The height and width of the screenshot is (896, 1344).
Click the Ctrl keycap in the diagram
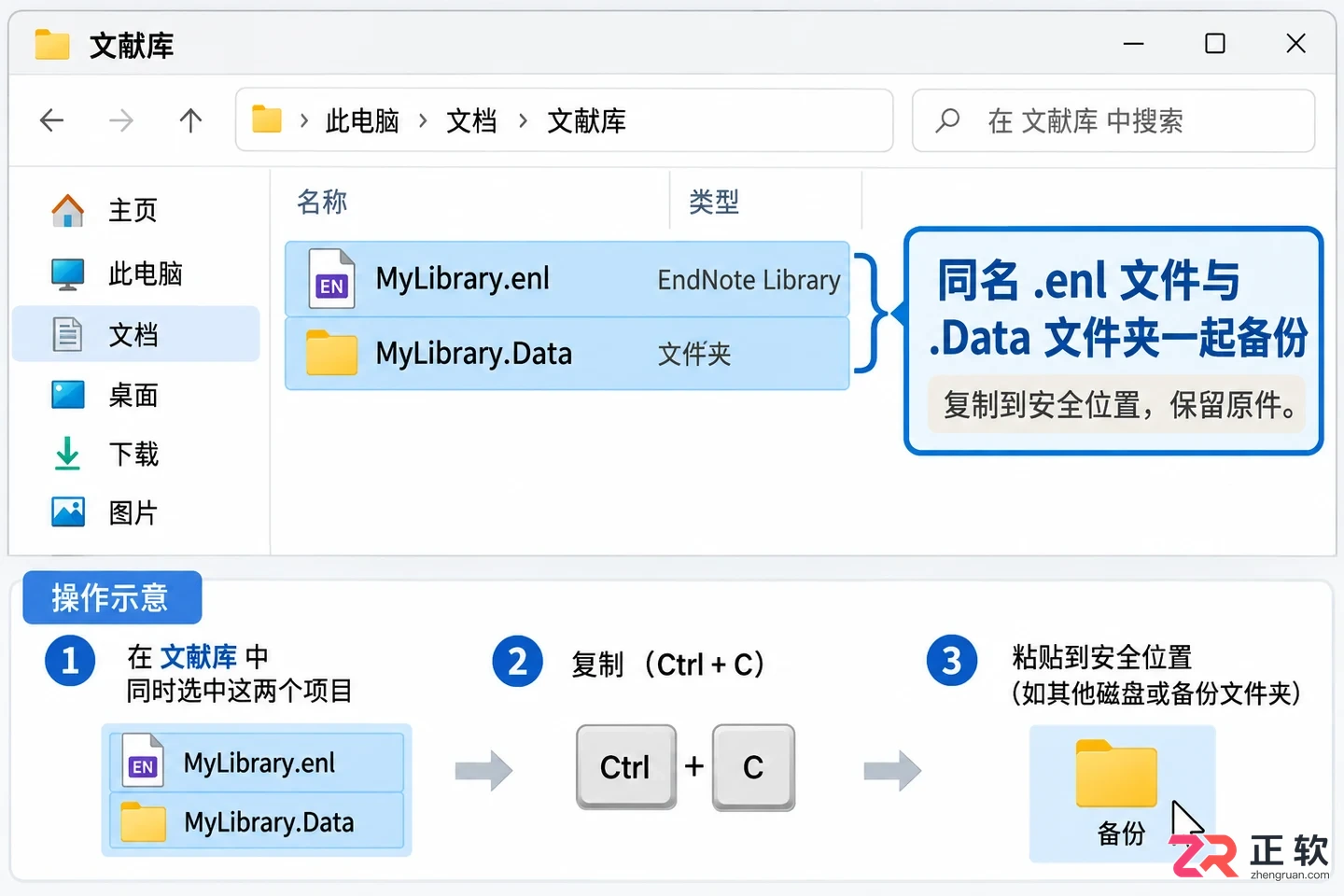click(x=625, y=767)
